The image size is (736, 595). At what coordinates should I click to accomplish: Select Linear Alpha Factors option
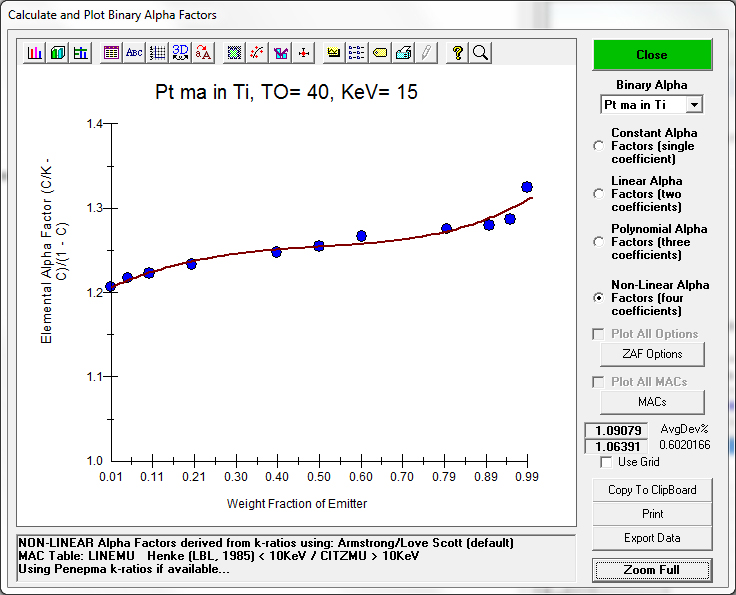click(598, 194)
